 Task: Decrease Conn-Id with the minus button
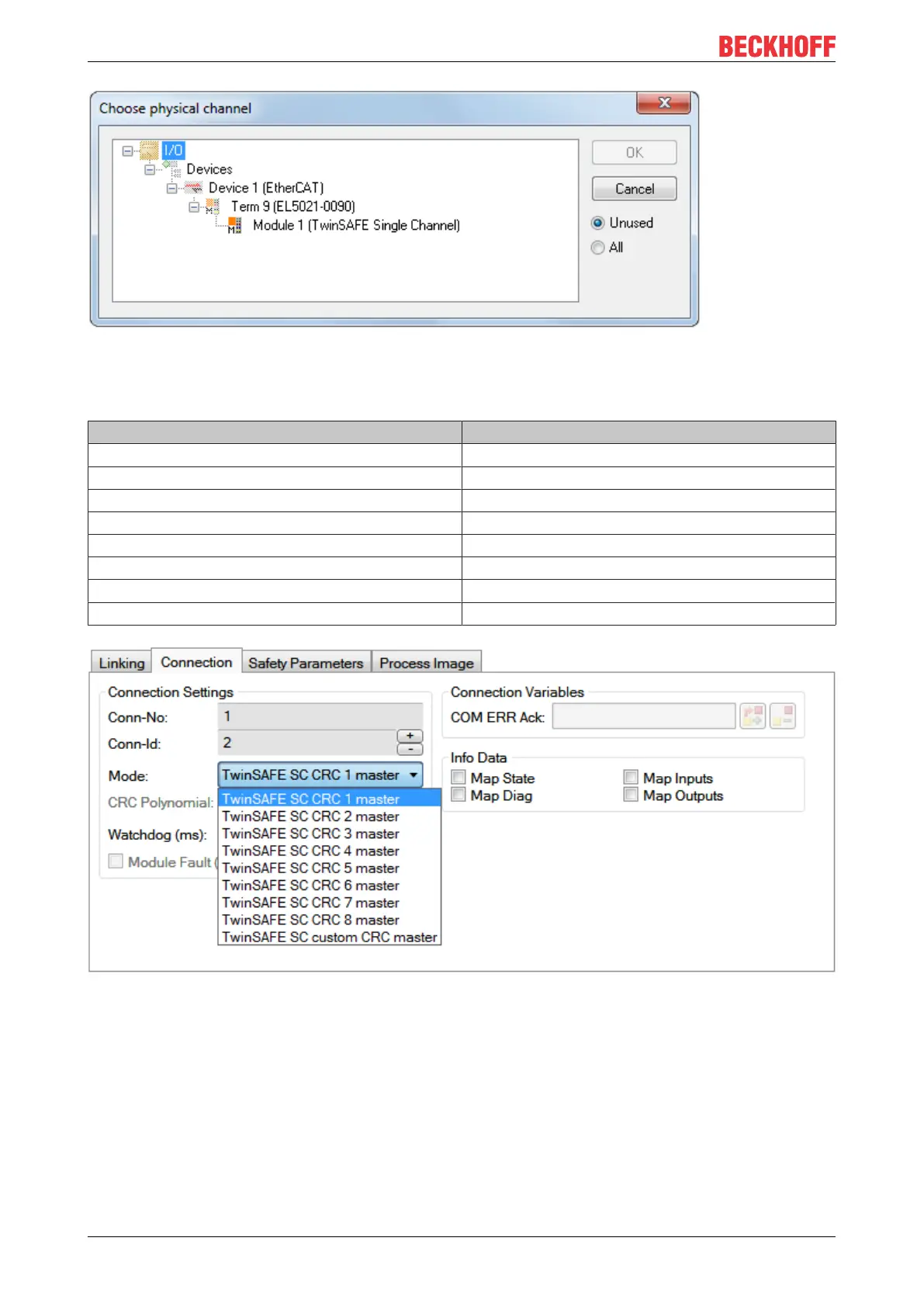pos(410,749)
